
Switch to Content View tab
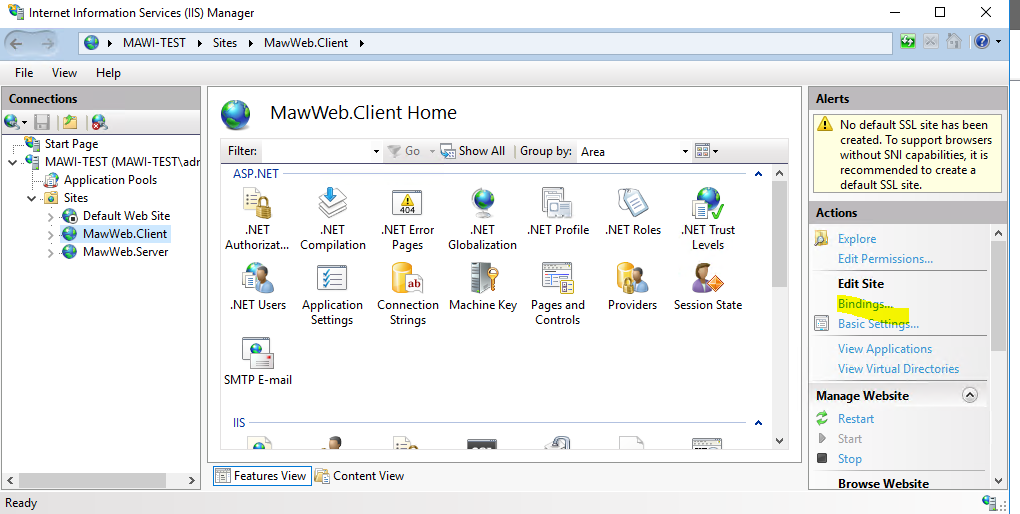360,476
